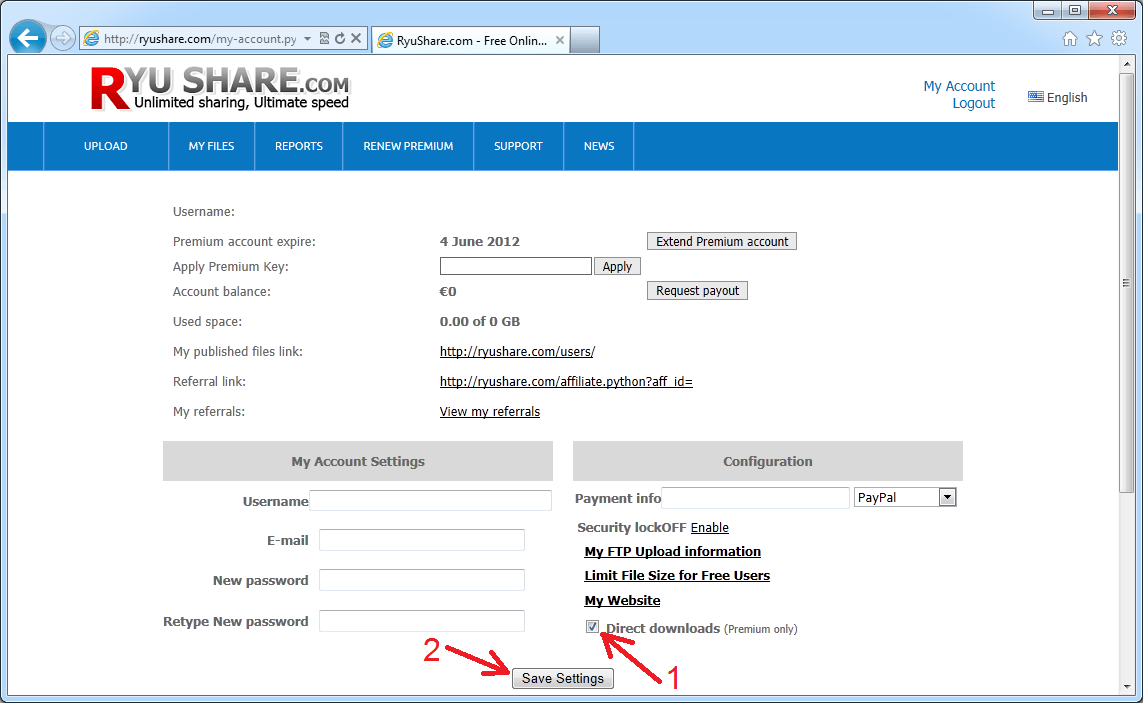Close the RyuShare.com tab
Screen dimensions: 1143x703
560,40
